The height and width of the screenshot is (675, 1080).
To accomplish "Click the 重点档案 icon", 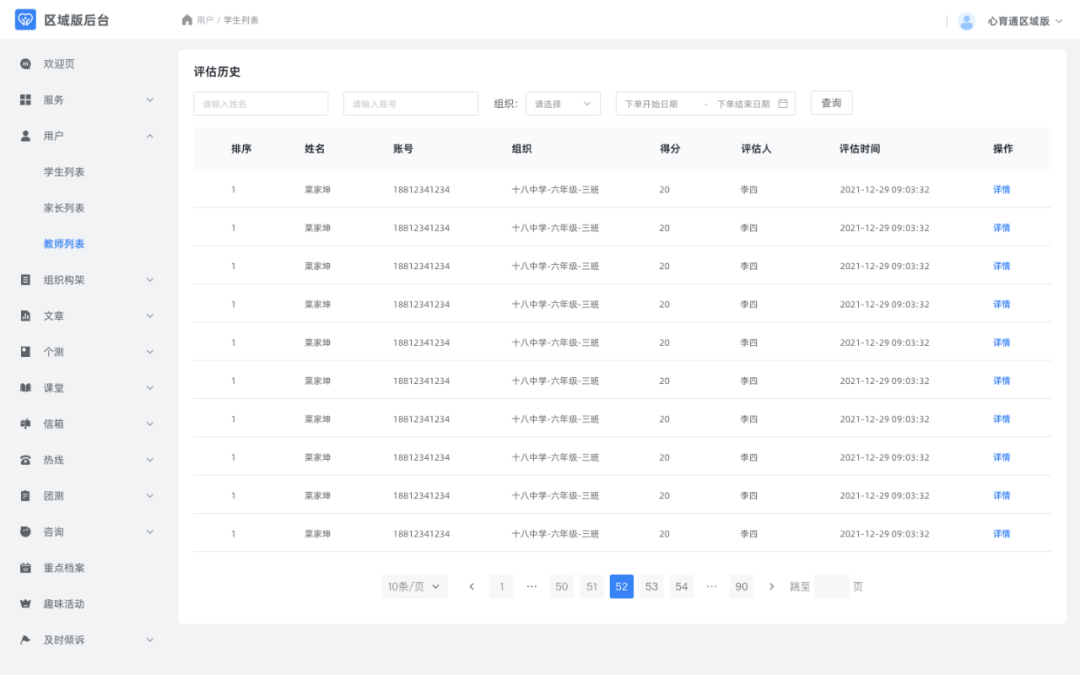I will [x=25, y=568].
